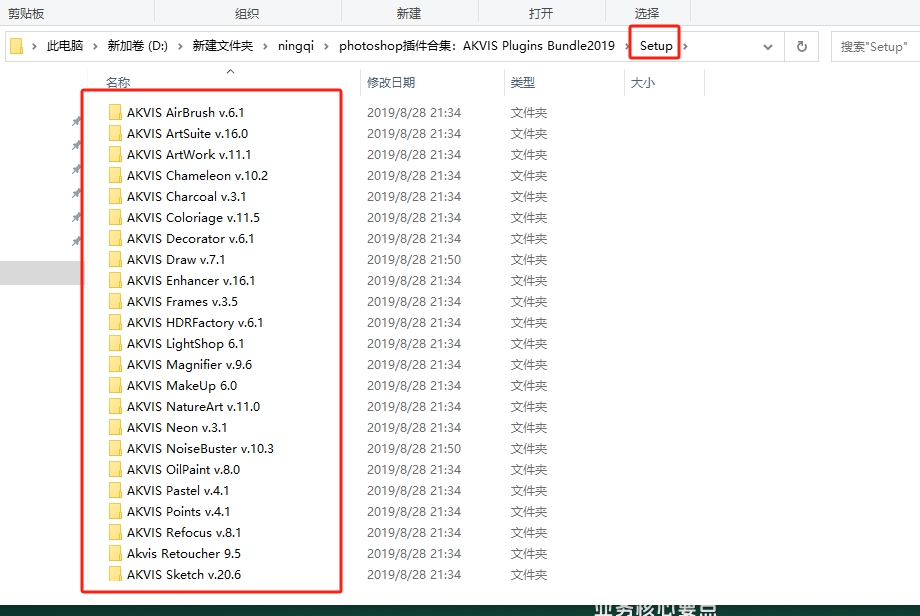Click the Akvis Retoucher 9.5 folder name

click(x=184, y=554)
